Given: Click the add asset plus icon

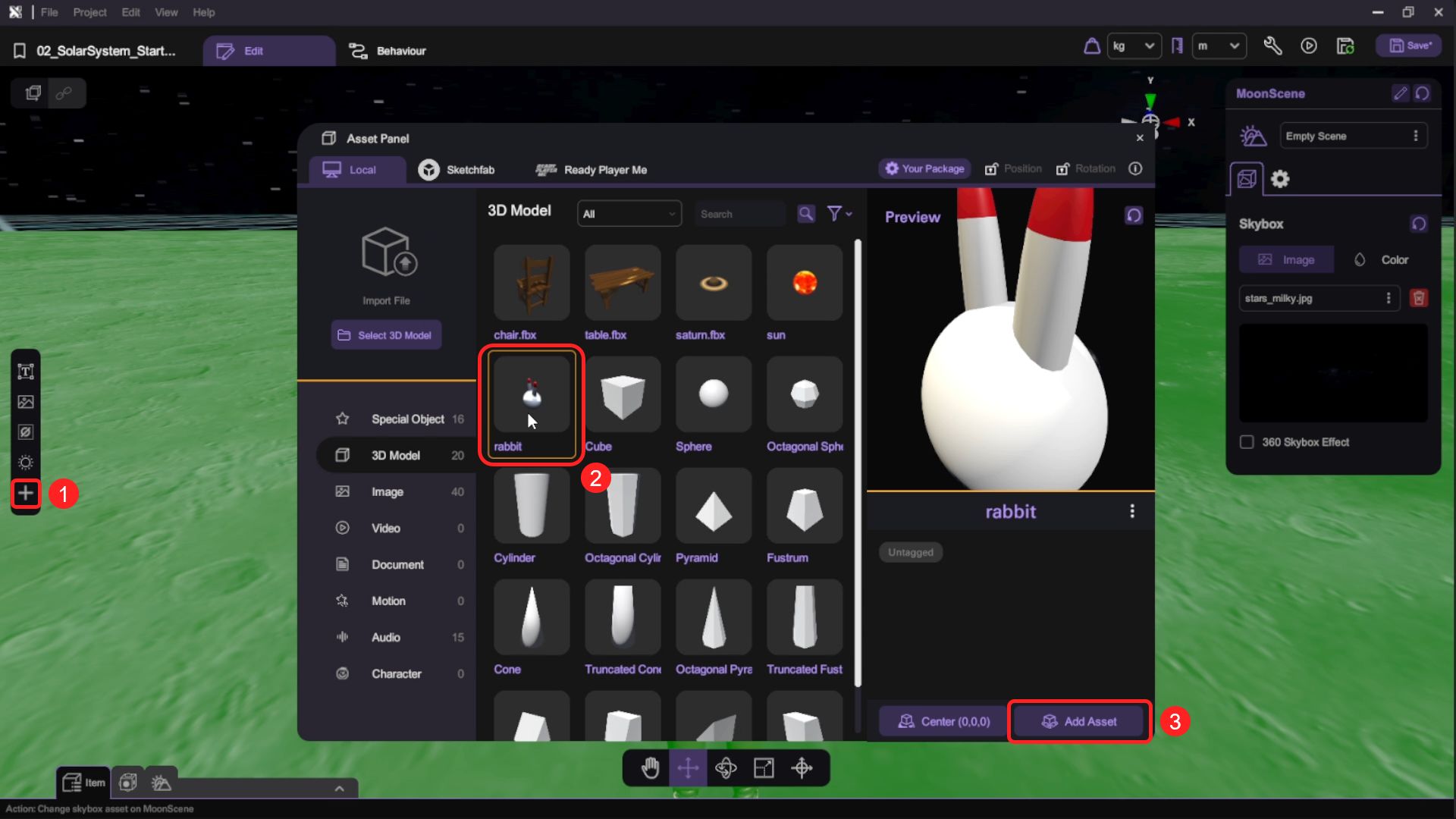Looking at the screenshot, I should pyautogui.click(x=26, y=494).
